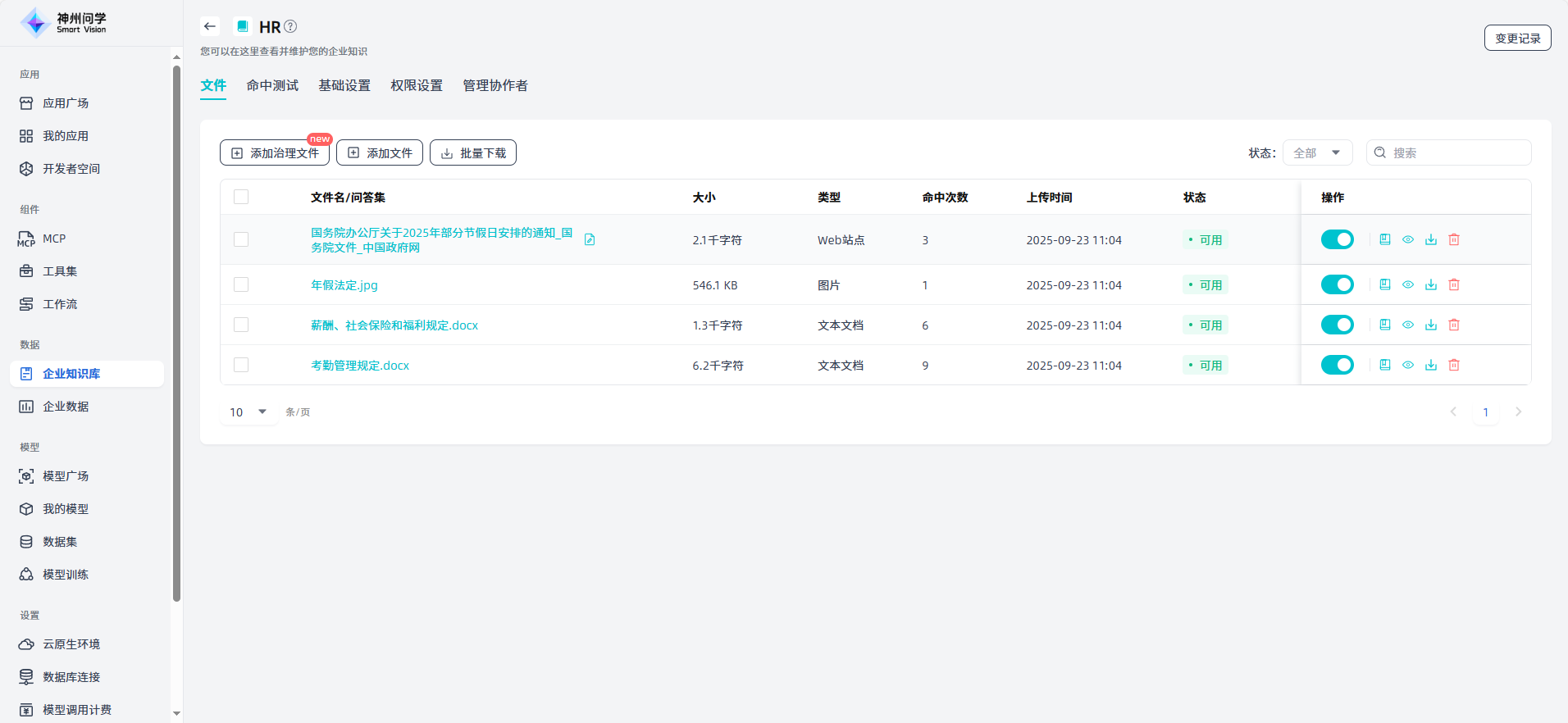The height and width of the screenshot is (723, 1568).
Task: Preview 年假法定.jpg using the eye icon
Action: tap(1408, 284)
